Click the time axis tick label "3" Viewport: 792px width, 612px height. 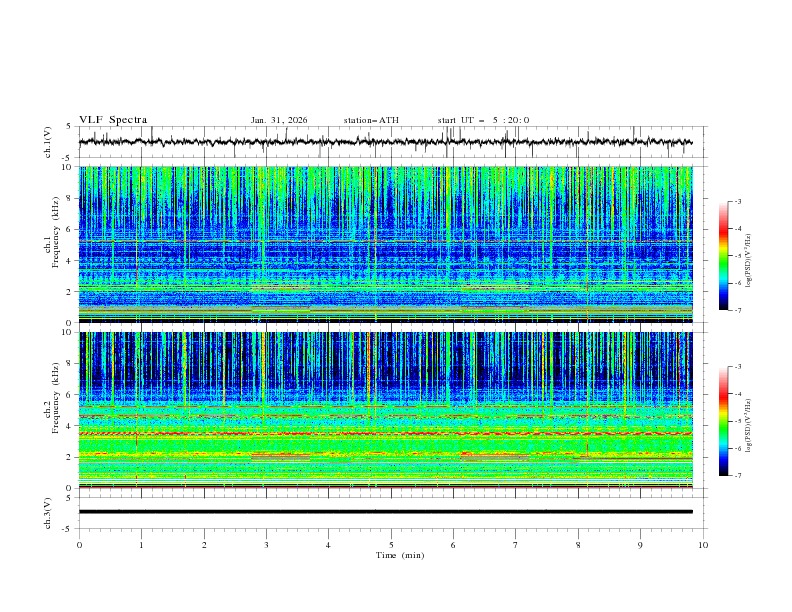click(x=266, y=545)
